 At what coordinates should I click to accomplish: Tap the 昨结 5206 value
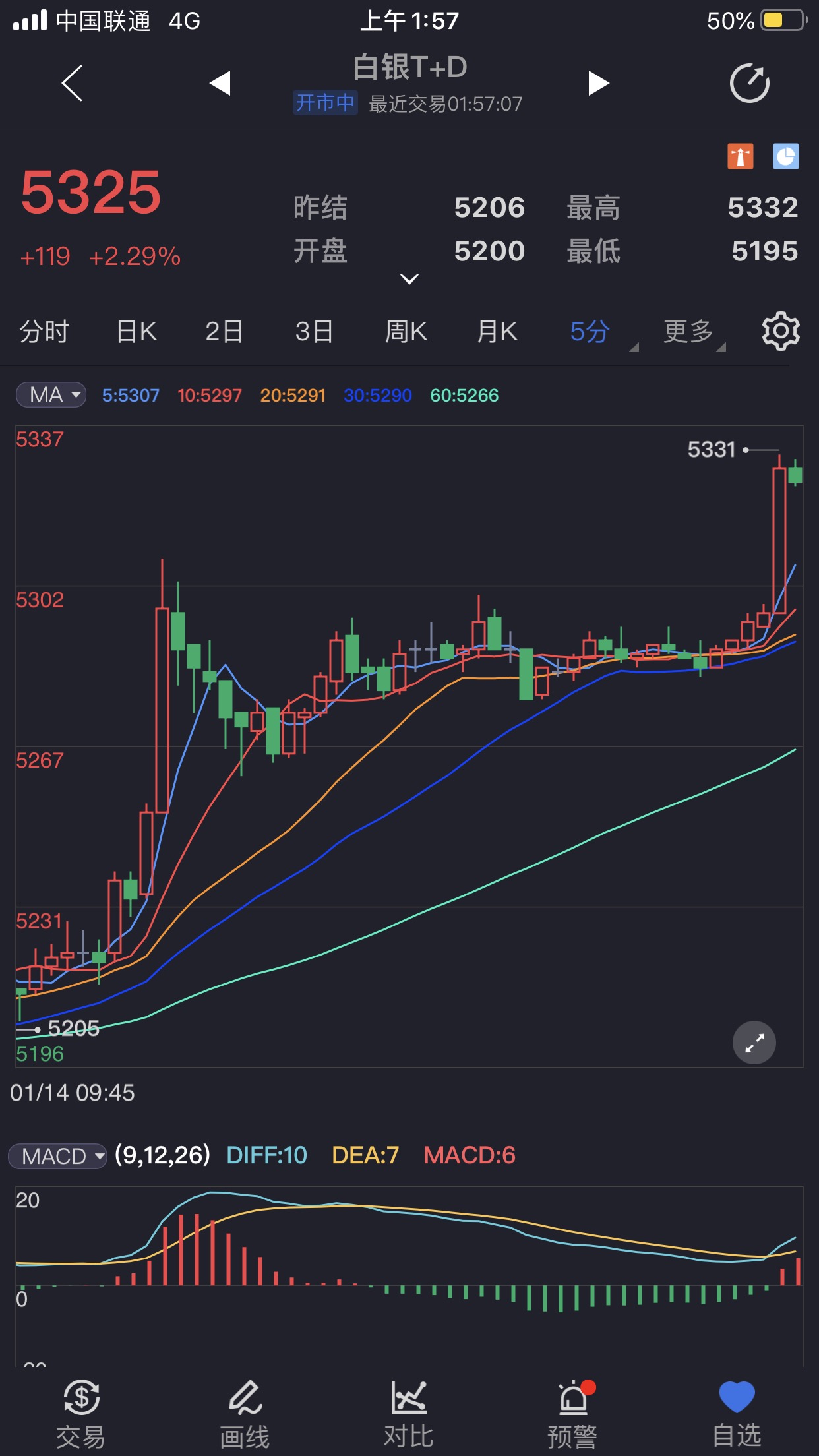489,208
